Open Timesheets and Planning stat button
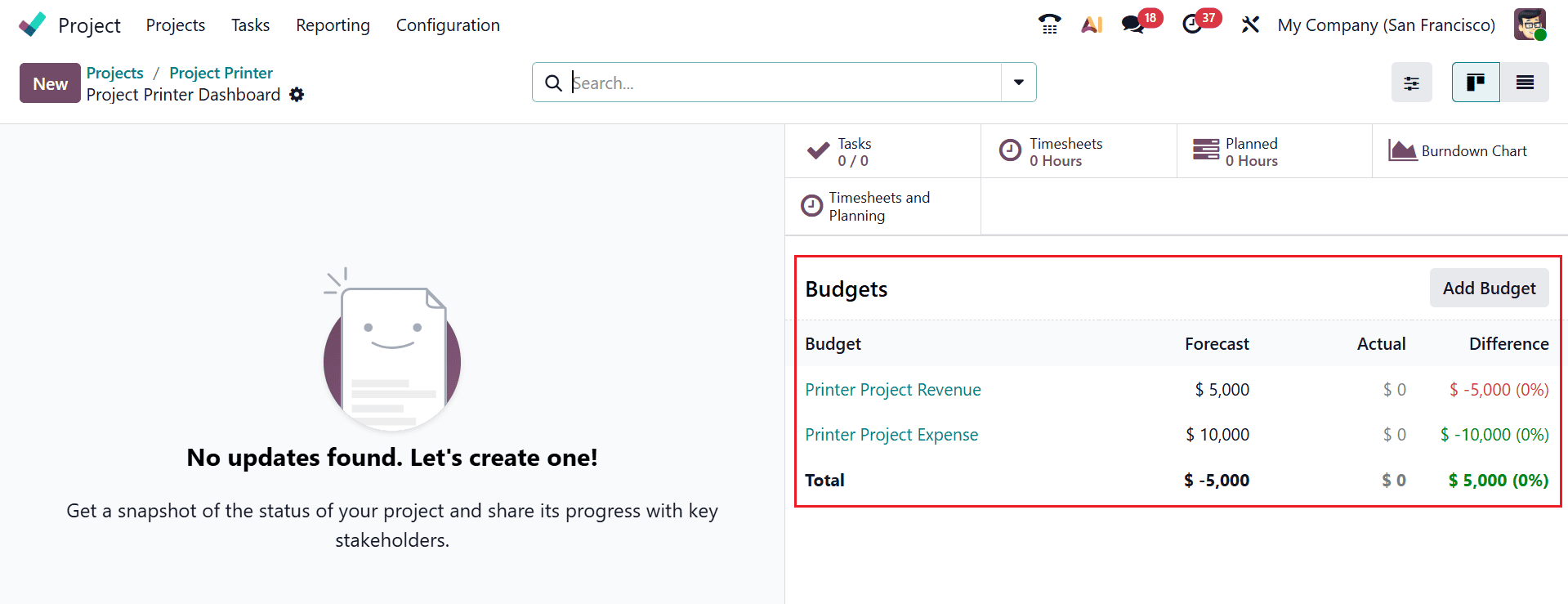Image resolution: width=1568 pixels, height=604 pixels. click(x=882, y=207)
